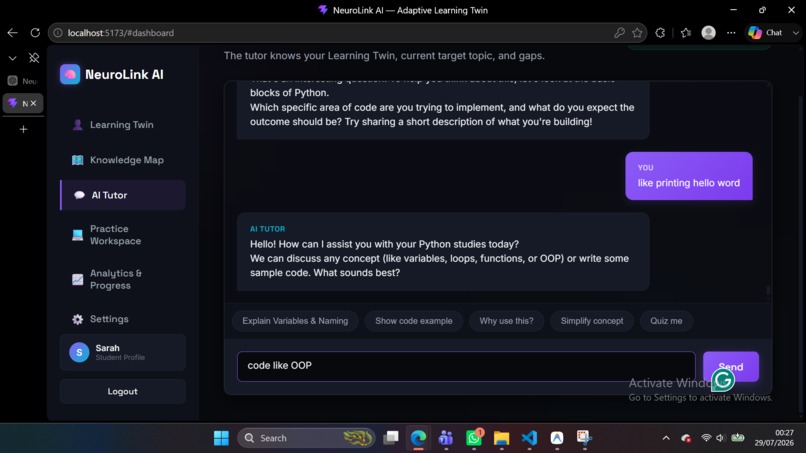
Task: Go to Practice Workspace
Action: coord(122,234)
